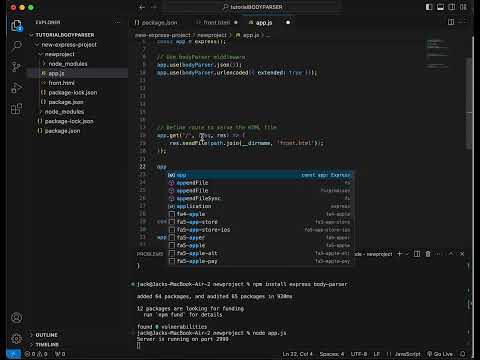Image resolution: width=480 pixels, height=360 pixels.
Task: Open notifications bell in status bar
Action: click(462, 354)
